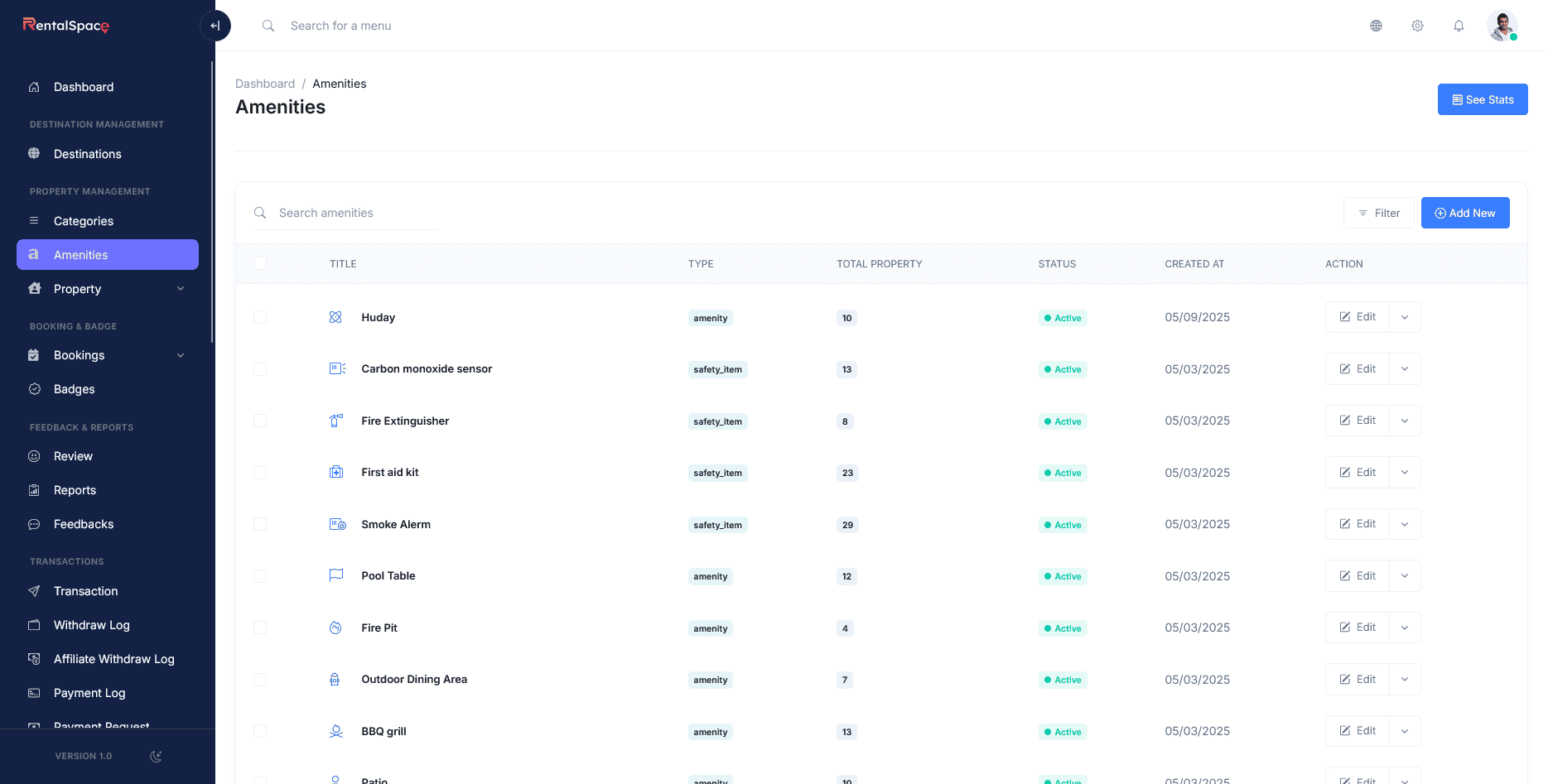Open the Destinations menu item
Viewport: 1548px width, 784px height.
pyautogui.click(x=88, y=154)
